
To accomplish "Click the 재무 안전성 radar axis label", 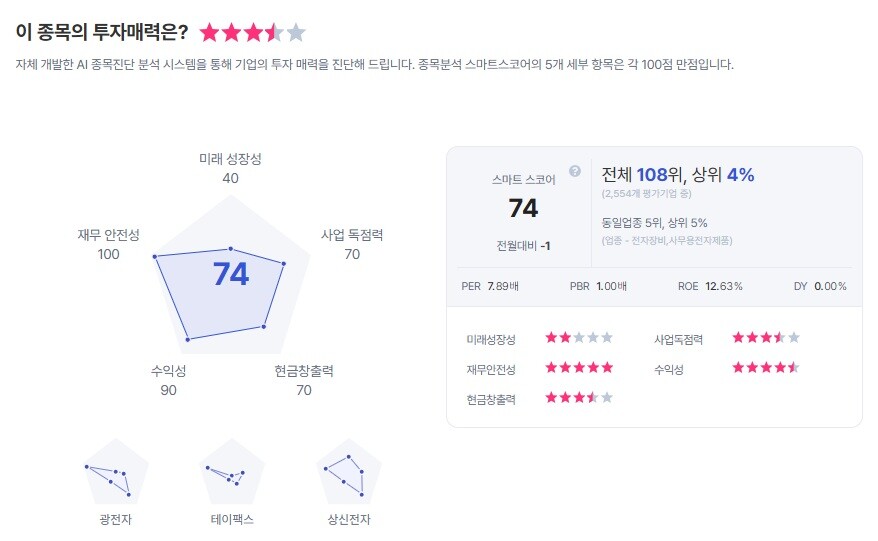I will pos(108,235).
